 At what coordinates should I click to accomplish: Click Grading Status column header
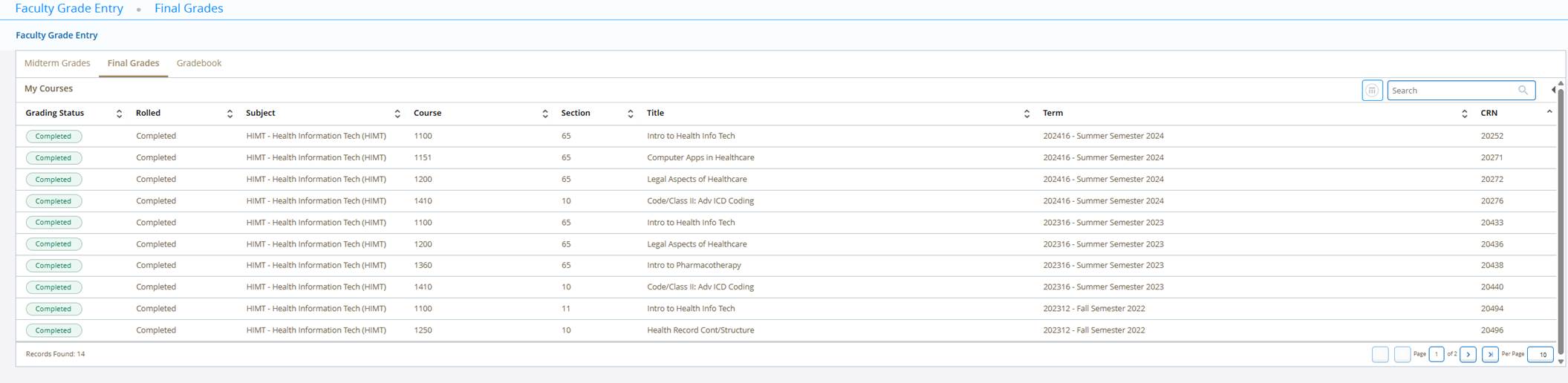pyautogui.click(x=55, y=113)
